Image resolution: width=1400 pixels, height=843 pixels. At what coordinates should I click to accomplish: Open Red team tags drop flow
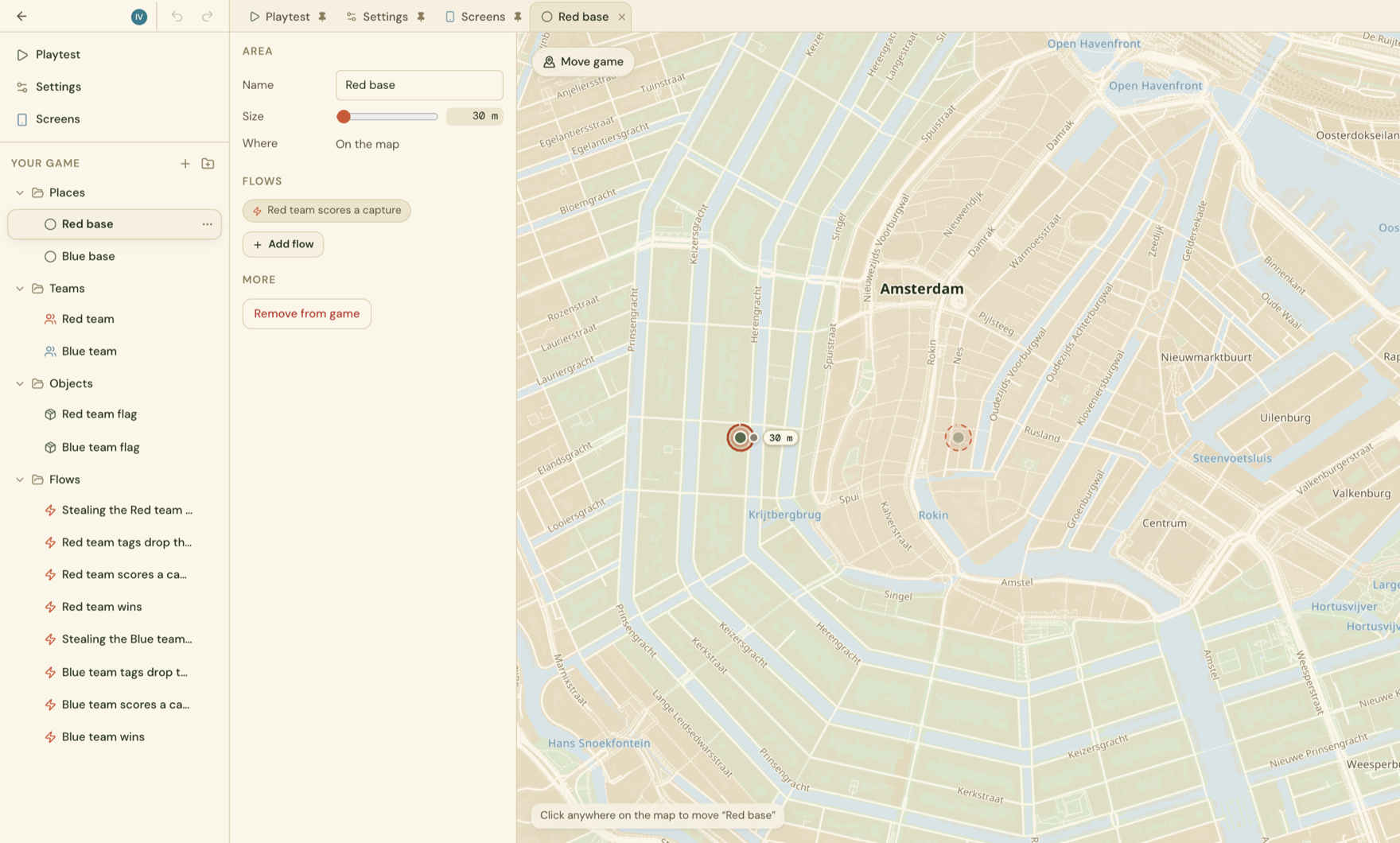tap(115, 542)
